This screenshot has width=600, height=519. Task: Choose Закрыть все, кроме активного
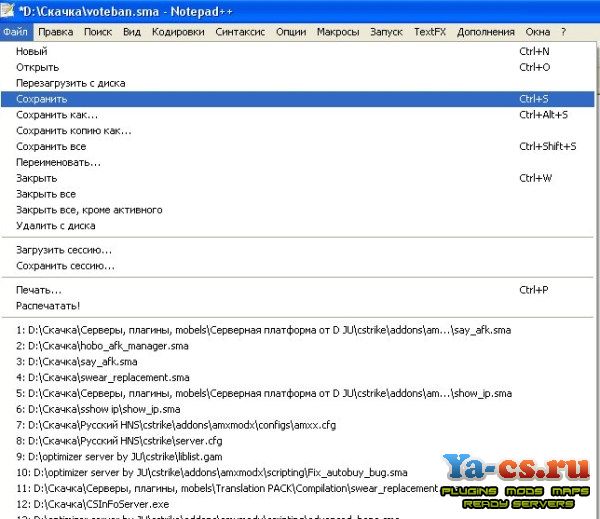(x=298, y=210)
